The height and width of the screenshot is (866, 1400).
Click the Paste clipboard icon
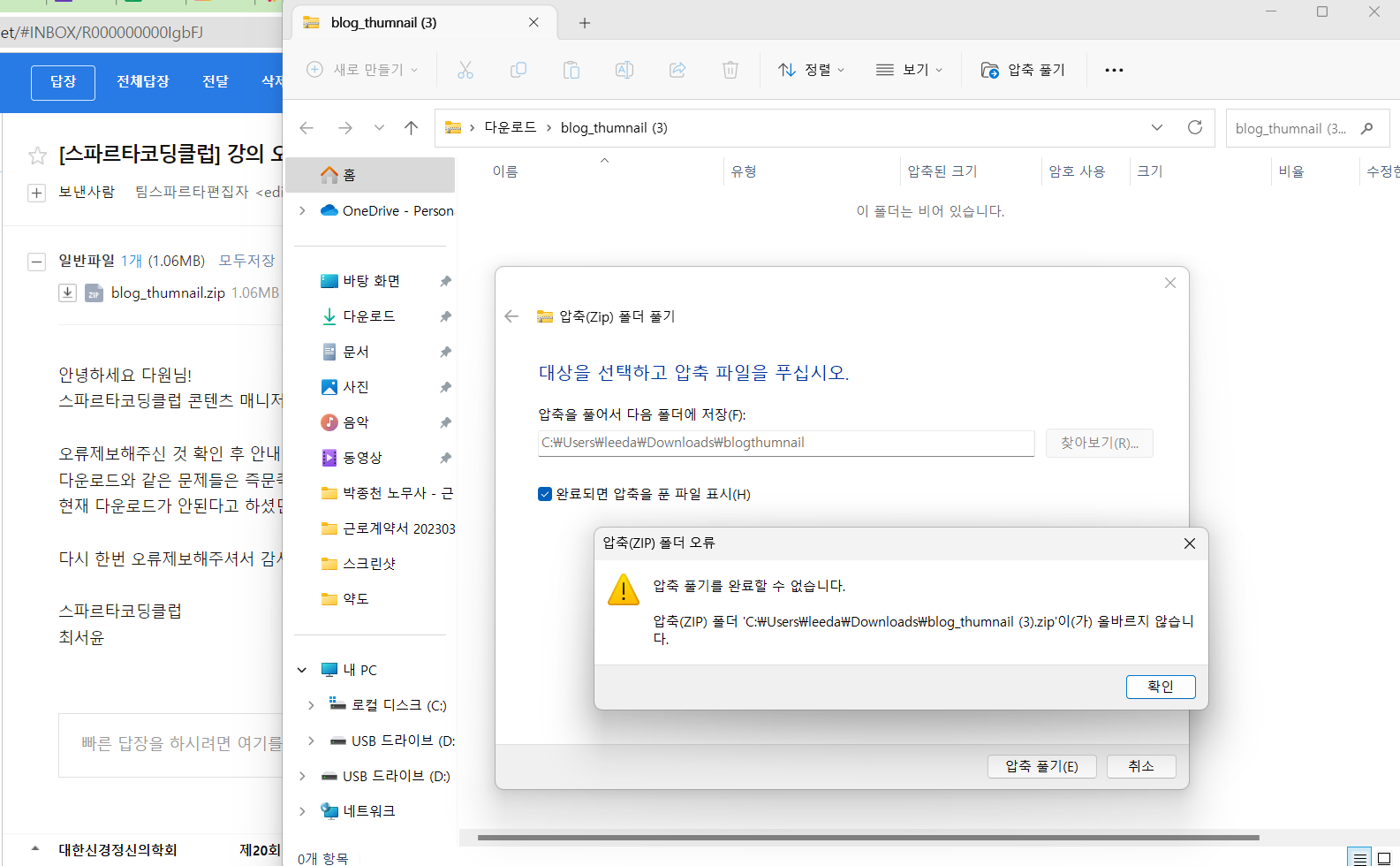tap(571, 70)
